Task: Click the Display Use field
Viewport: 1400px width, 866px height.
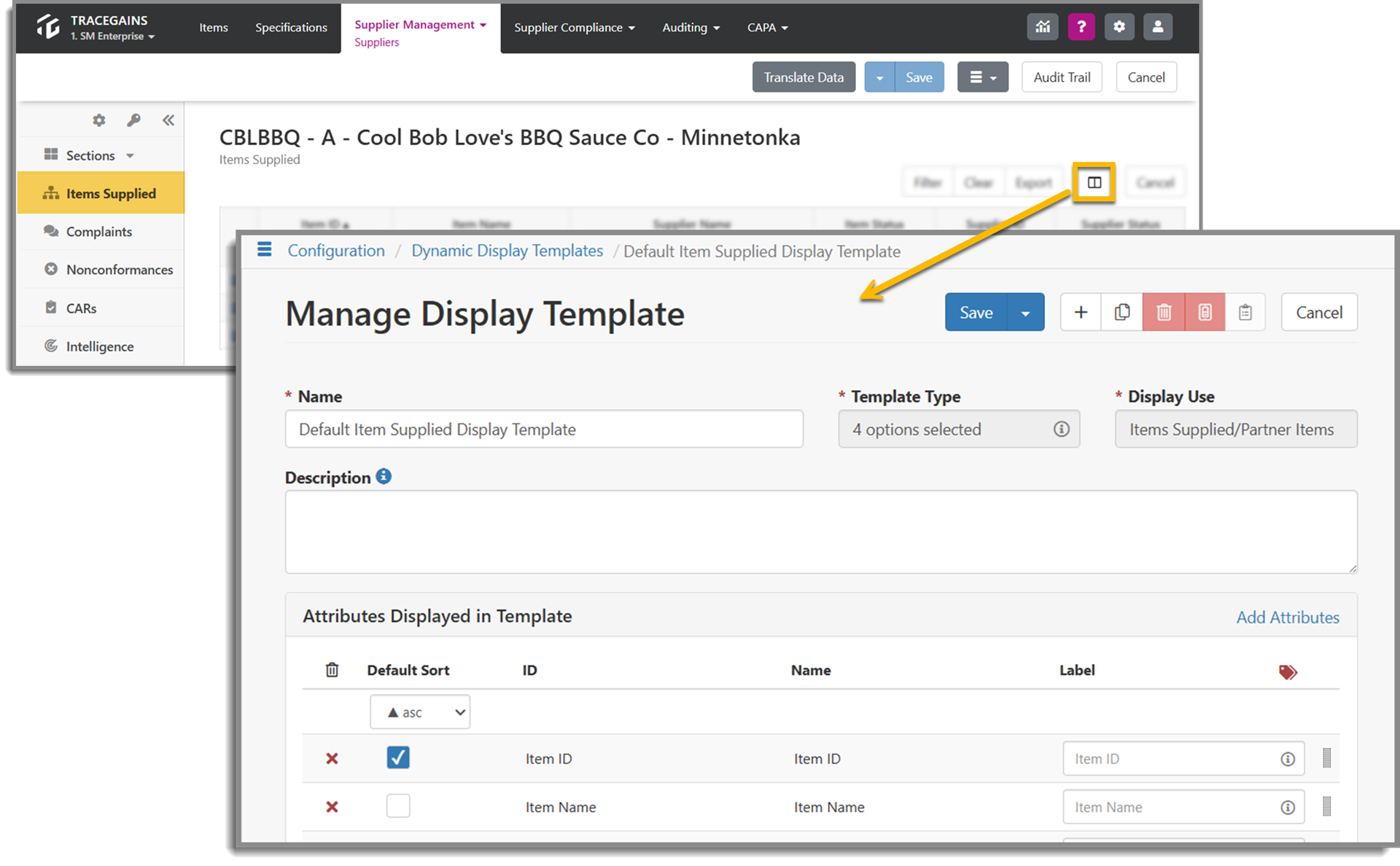Action: [x=1236, y=429]
